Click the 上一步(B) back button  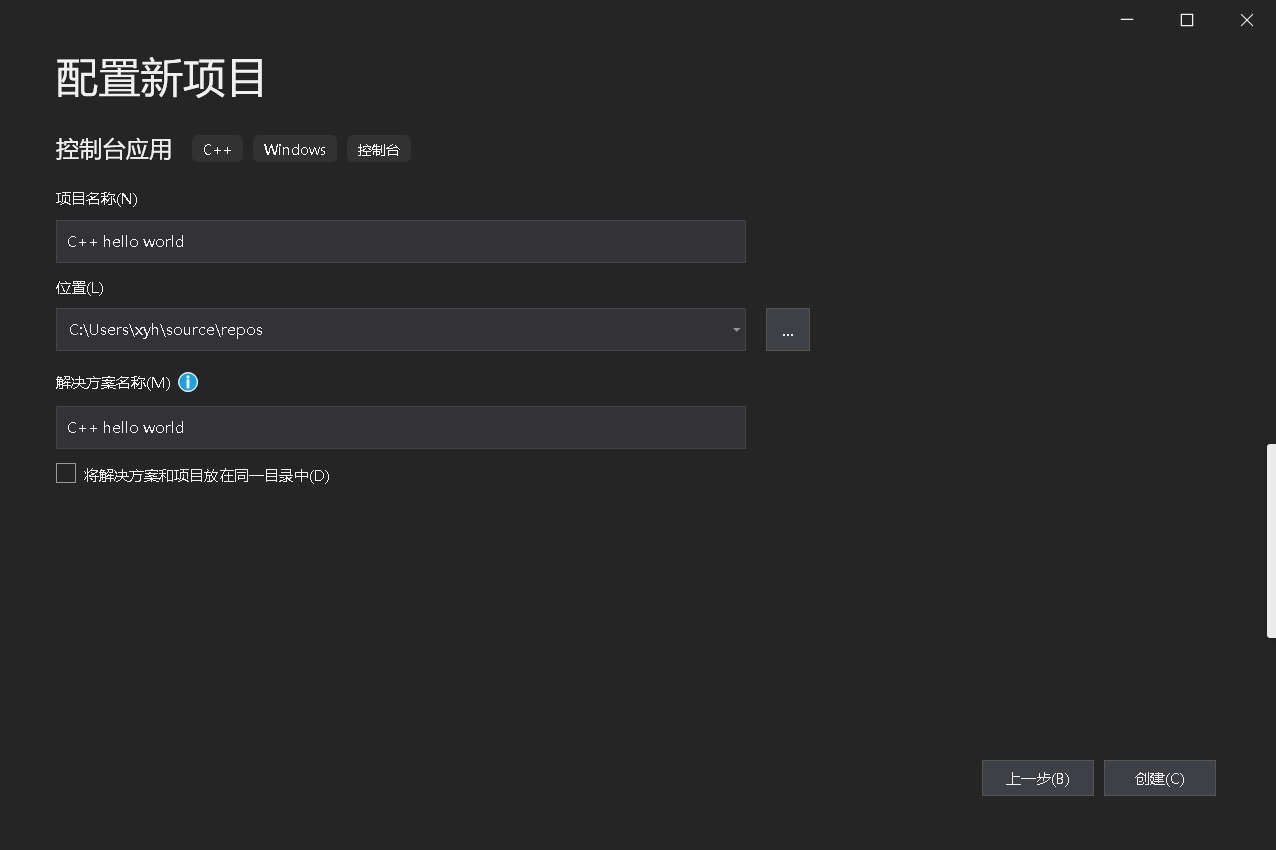pyautogui.click(x=1038, y=778)
